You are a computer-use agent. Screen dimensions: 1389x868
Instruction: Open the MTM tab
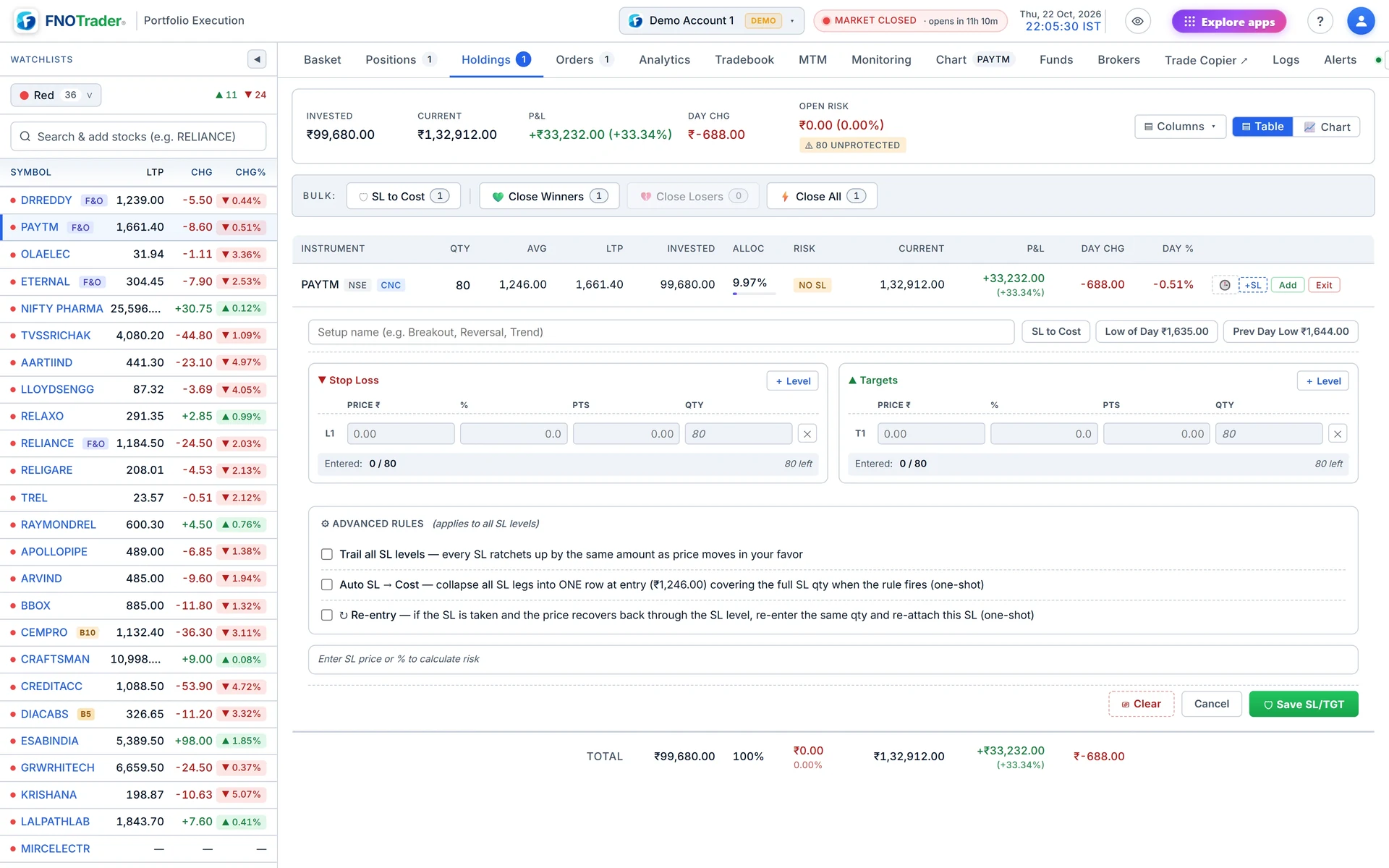point(812,60)
